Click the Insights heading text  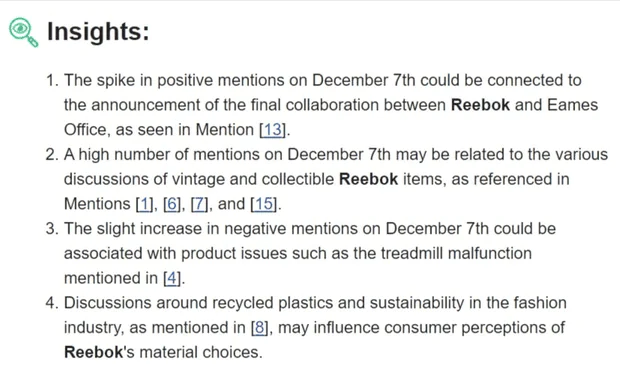click(x=98, y=31)
